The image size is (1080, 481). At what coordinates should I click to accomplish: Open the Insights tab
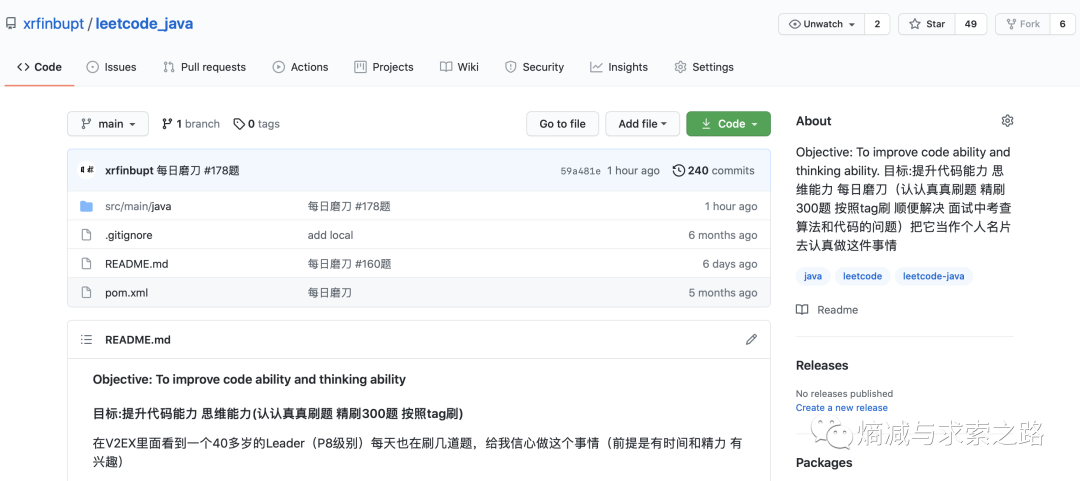click(x=619, y=67)
